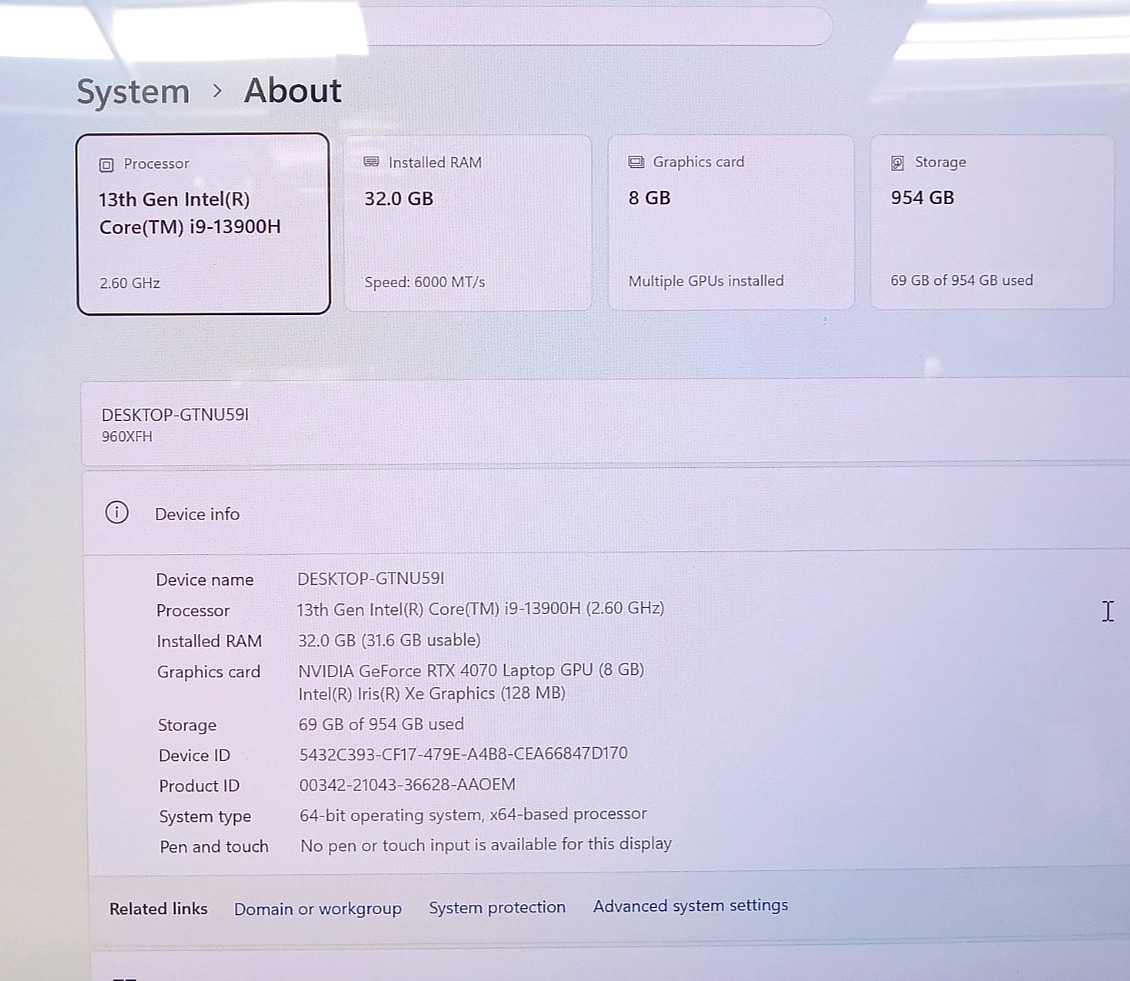Click the Product ID label
1130x981 pixels.
(x=199, y=786)
